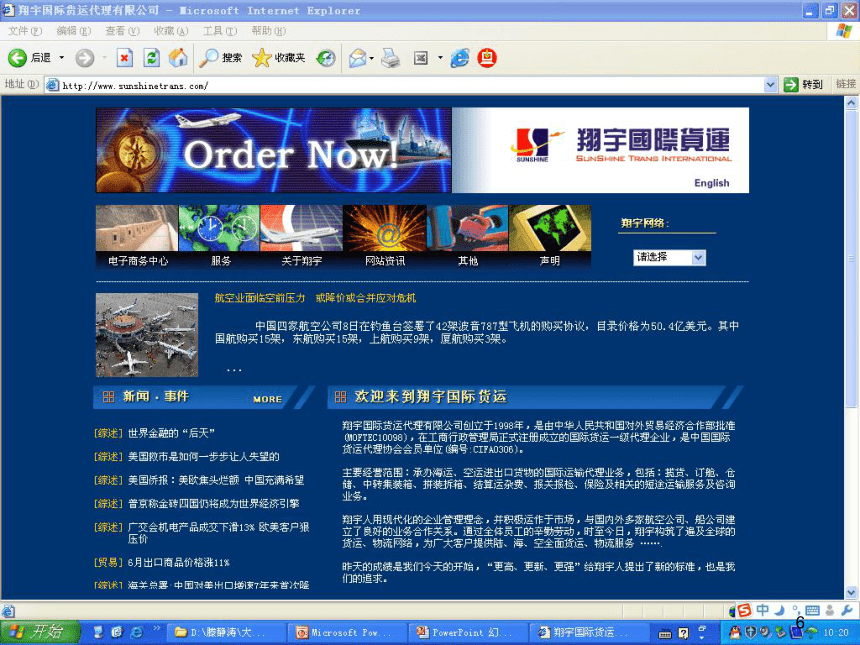This screenshot has height=645, width=860.
Task: Open the 关于翔宇 navigation tile
Action: tap(302, 237)
